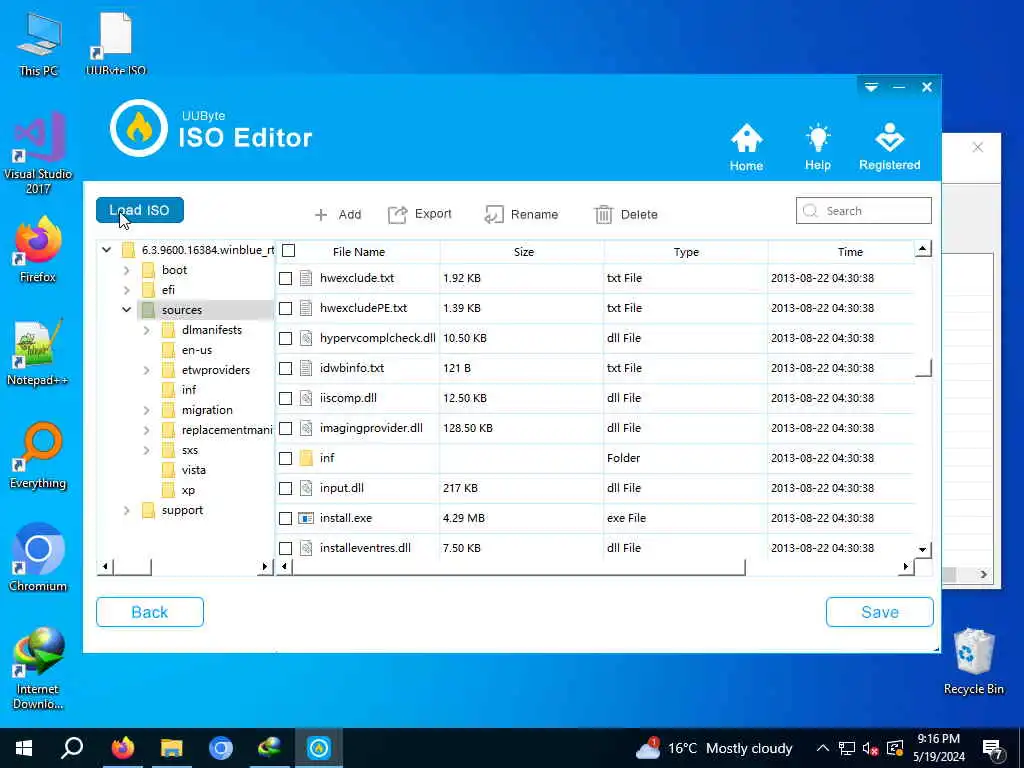Collapse the sources folder in the tree
The image size is (1024, 768).
click(127, 310)
